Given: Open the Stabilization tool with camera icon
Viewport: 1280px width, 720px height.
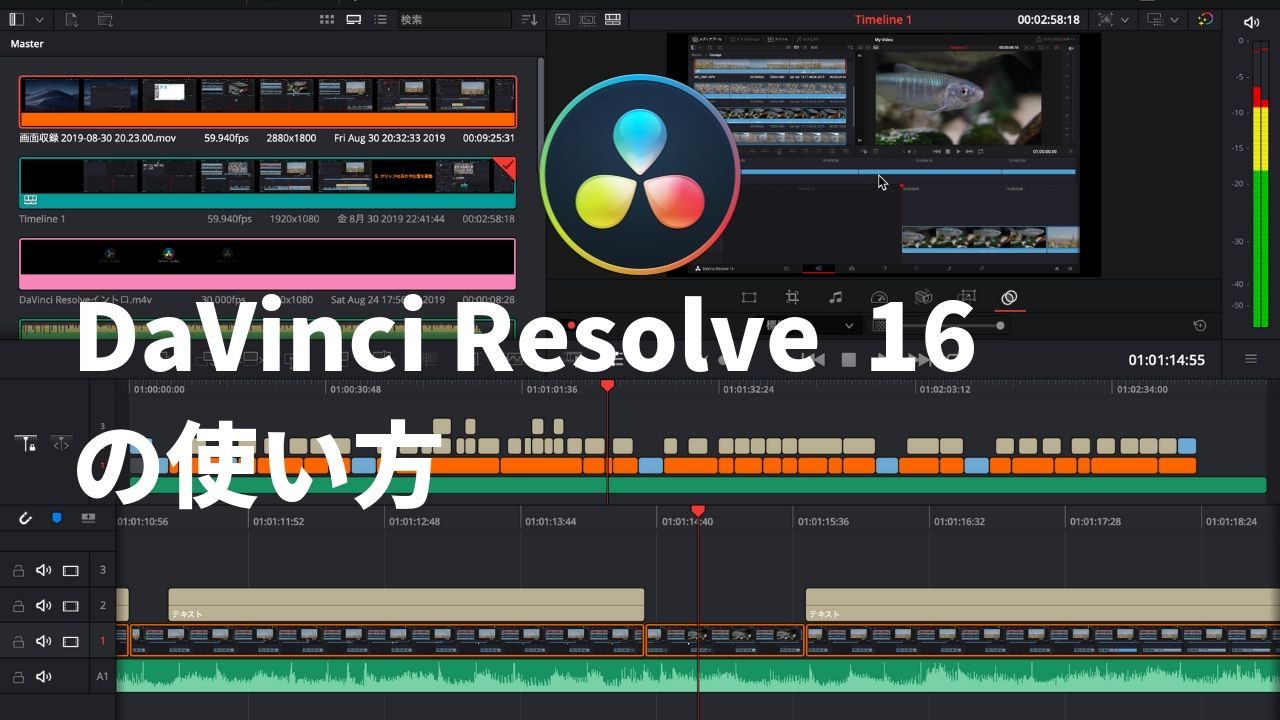Looking at the screenshot, I should [x=924, y=297].
